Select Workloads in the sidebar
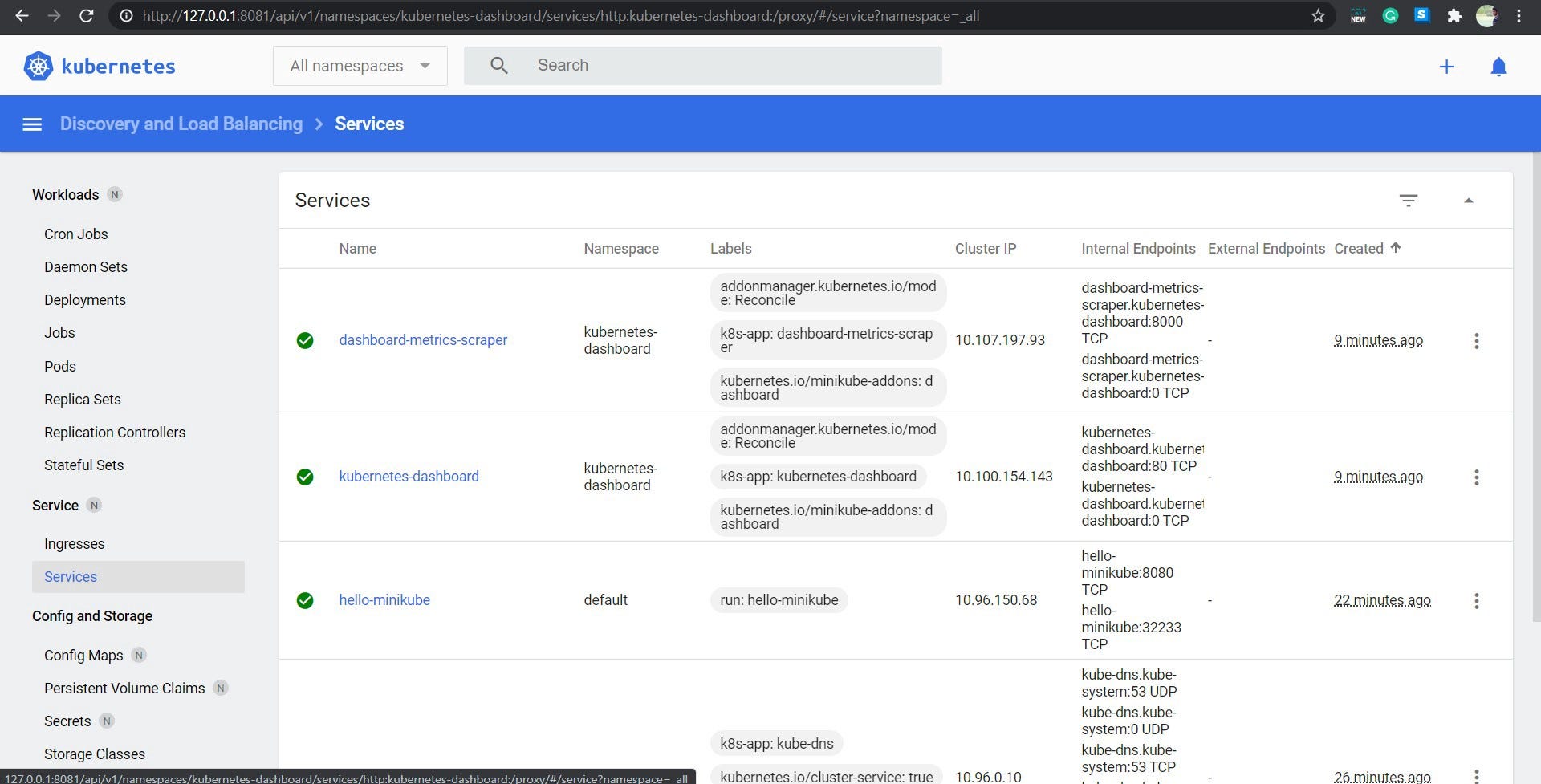Screen dimensions: 1541x784 pos(65,195)
